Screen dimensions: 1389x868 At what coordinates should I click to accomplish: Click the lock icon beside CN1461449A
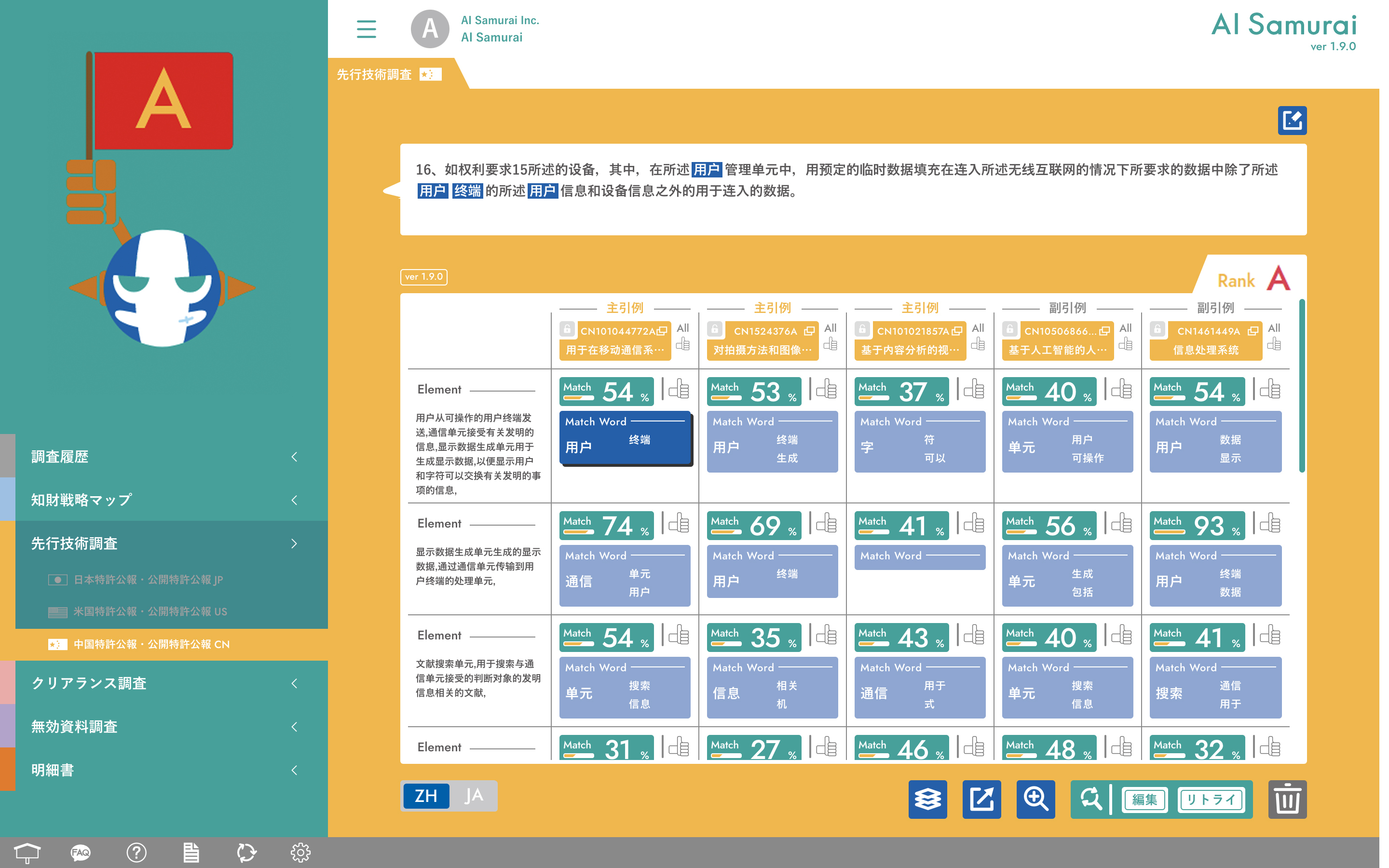coord(1157,329)
